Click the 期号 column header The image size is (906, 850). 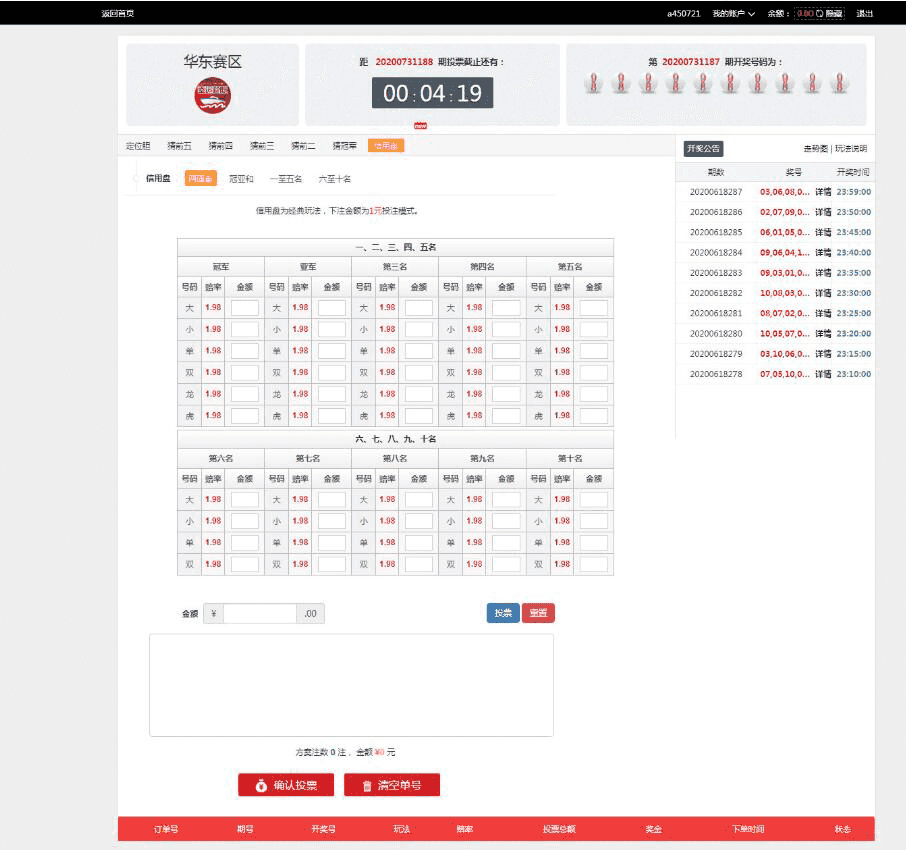tap(245, 829)
